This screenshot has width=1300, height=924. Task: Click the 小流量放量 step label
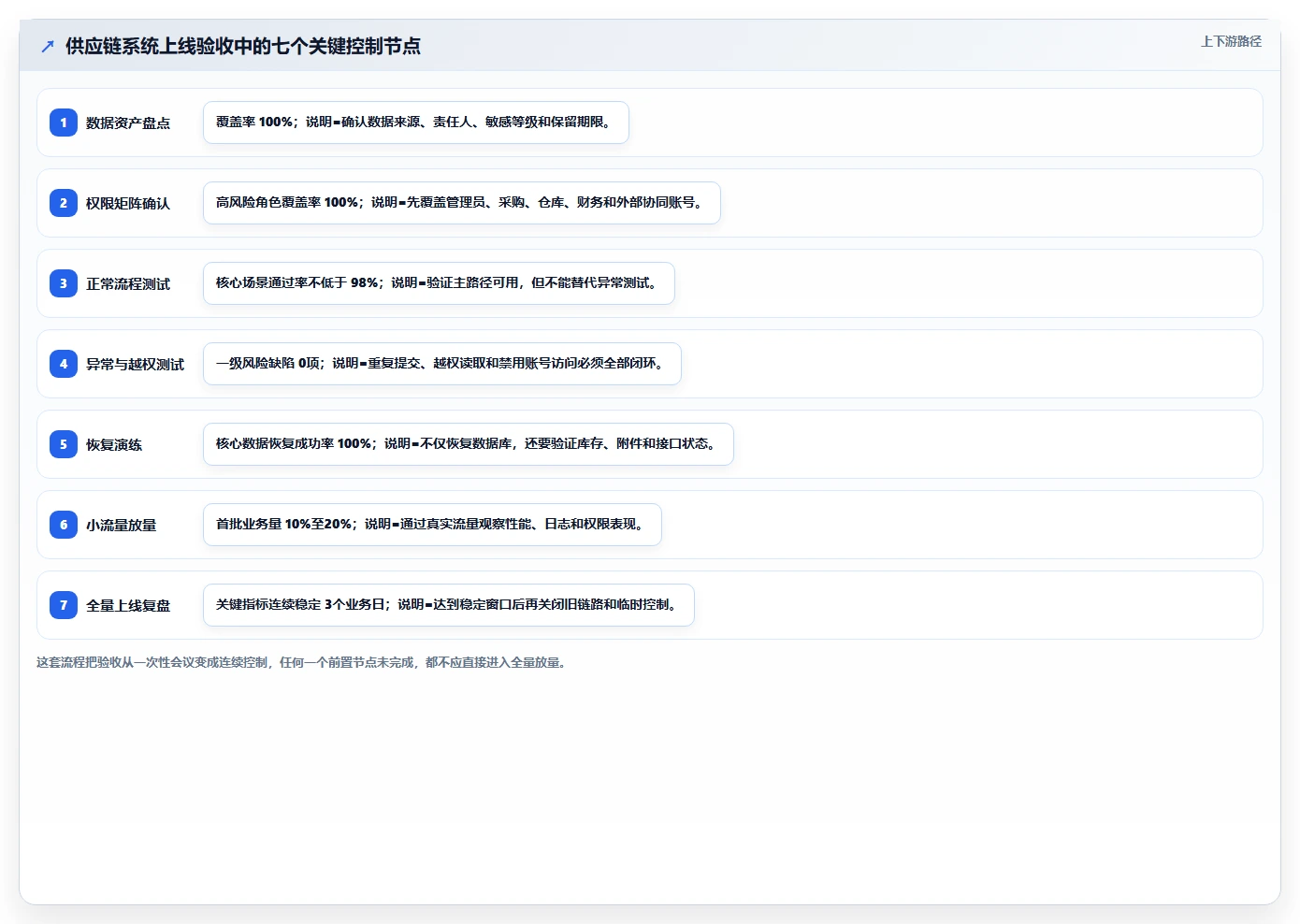pyautogui.click(x=122, y=525)
